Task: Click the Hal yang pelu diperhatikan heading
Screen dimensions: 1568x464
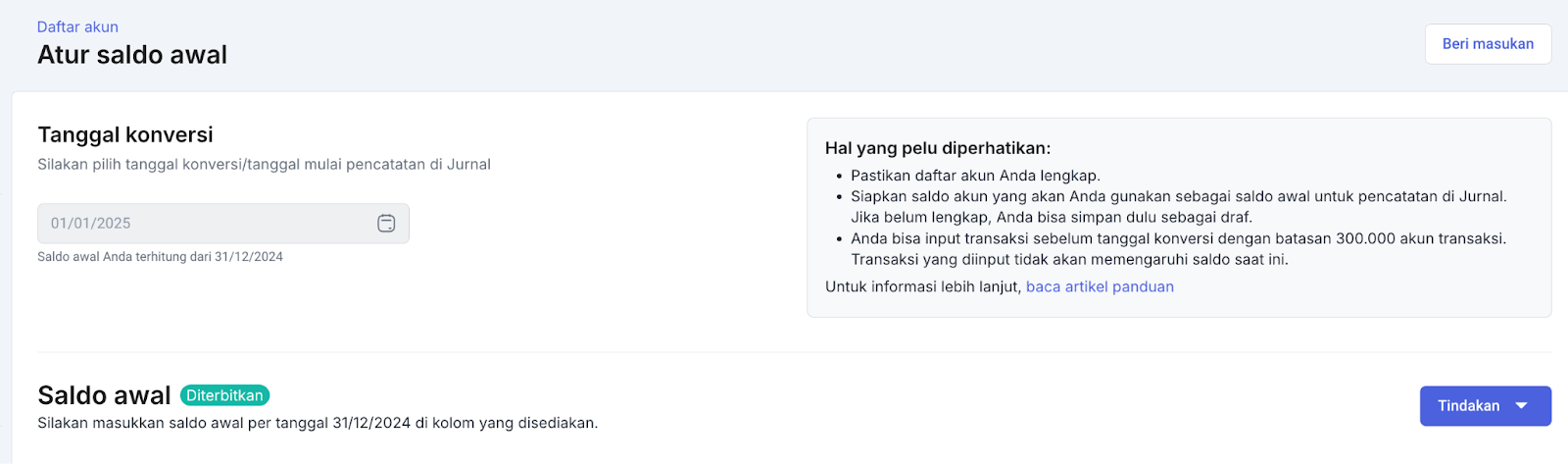Action: pos(937,148)
